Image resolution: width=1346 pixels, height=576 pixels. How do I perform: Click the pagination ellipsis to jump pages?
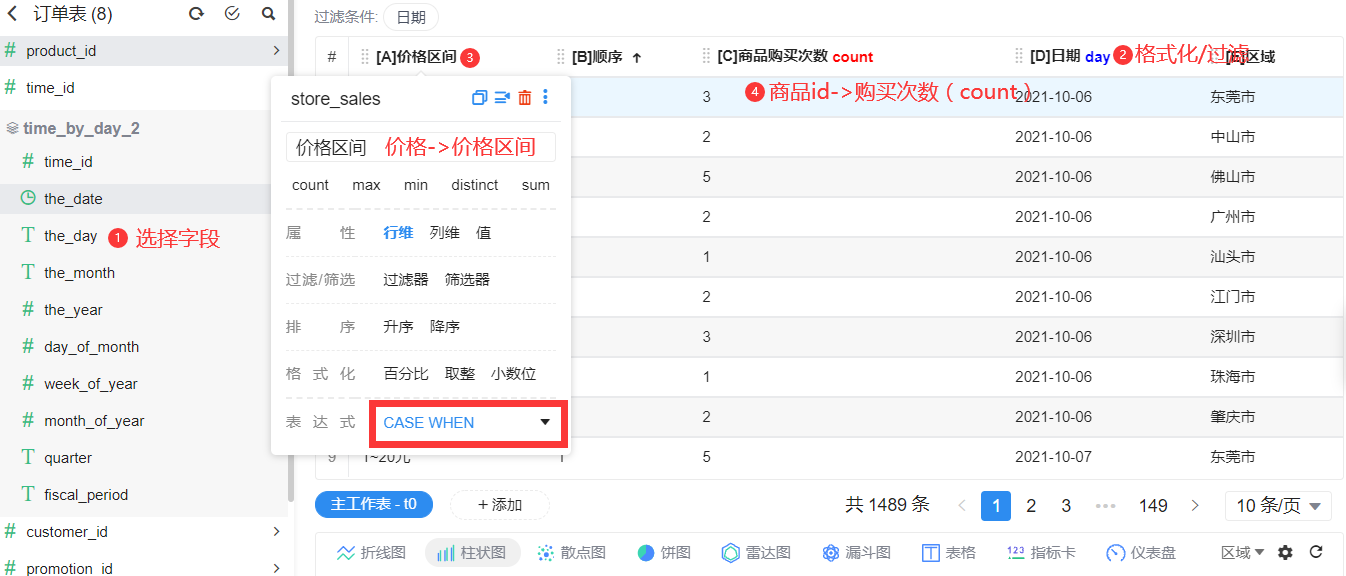tap(1105, 506)
